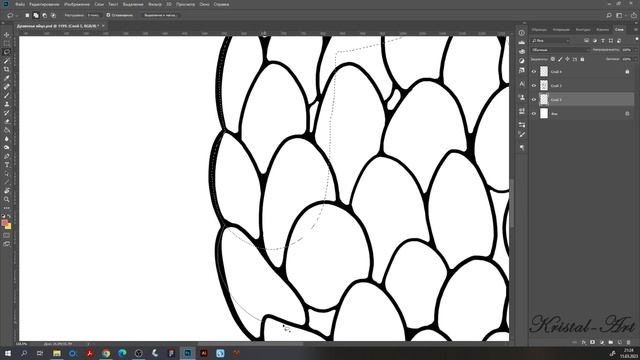Open the workspace switcher dropdown
Image resolution: width=640 pixels, height=360 pixels.
coord(620,15)
